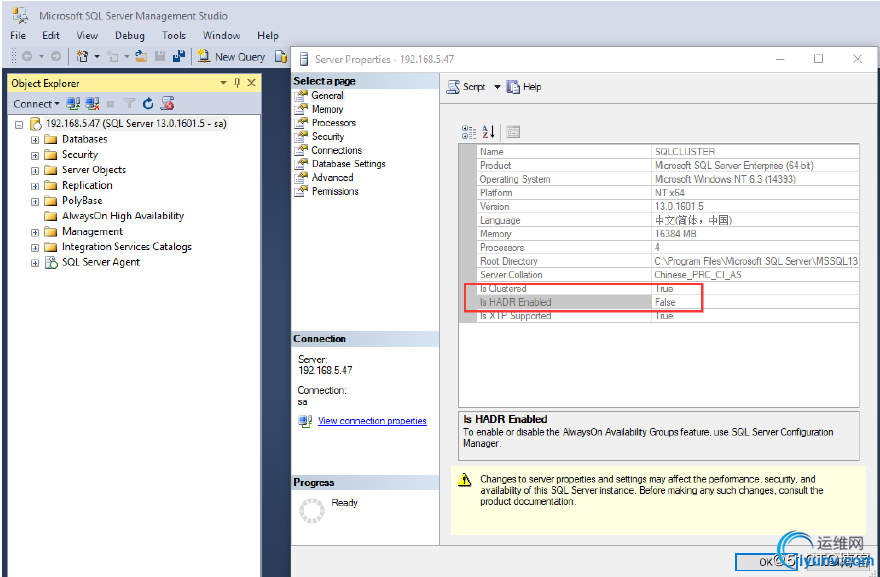Screen dimensions: 880x577
Task: Open View connection properties link
Action: click(x=372, y=421)
